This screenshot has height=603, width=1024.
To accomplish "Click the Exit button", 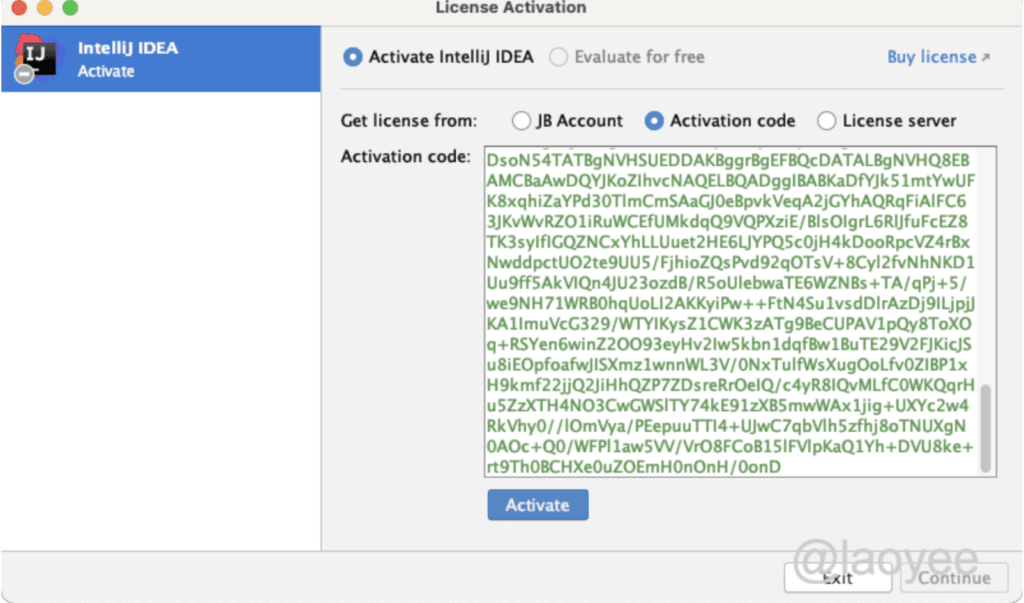I will [836, 577].
